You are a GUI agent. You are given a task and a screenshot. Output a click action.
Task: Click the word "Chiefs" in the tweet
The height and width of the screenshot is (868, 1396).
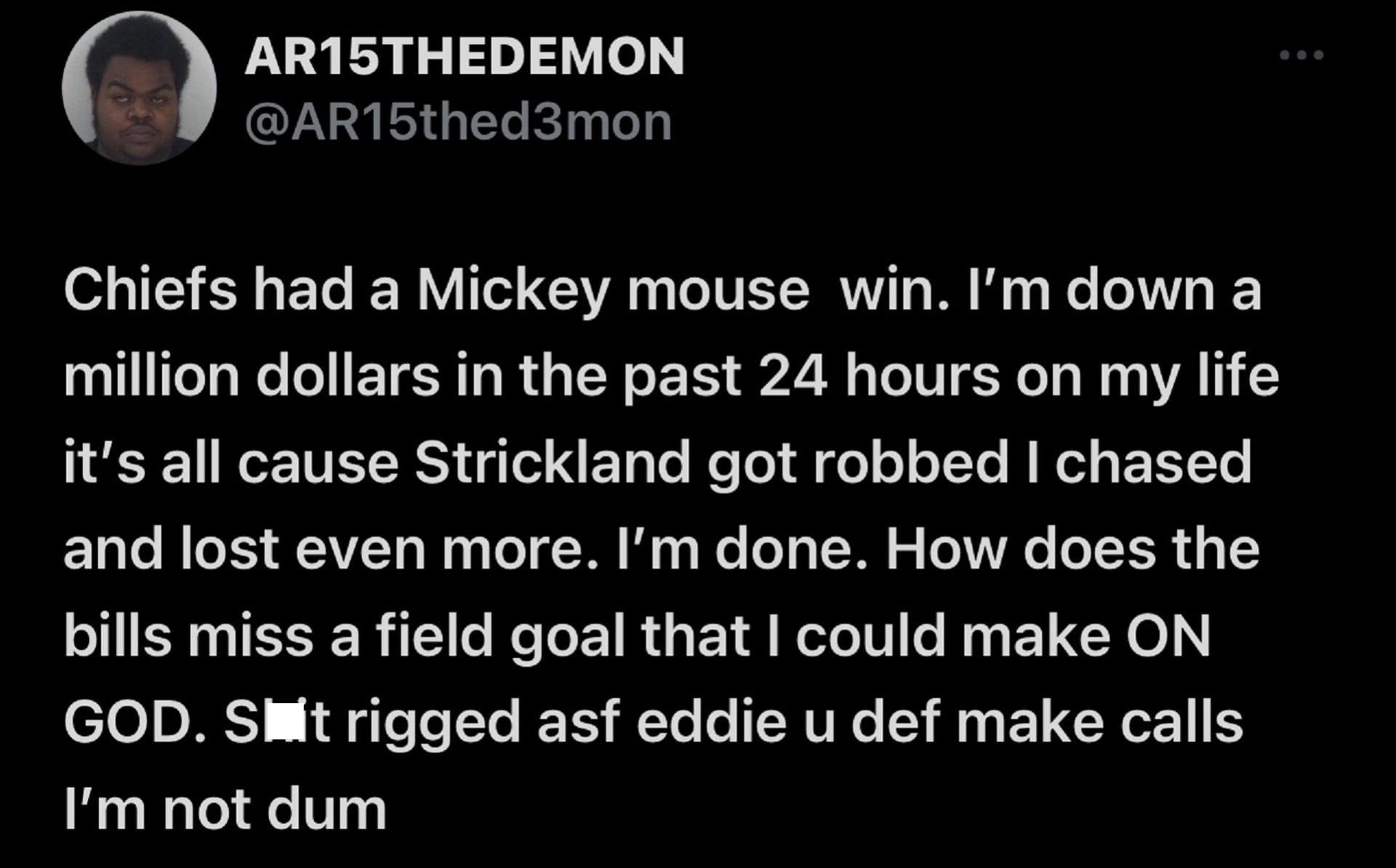[151, 289]
